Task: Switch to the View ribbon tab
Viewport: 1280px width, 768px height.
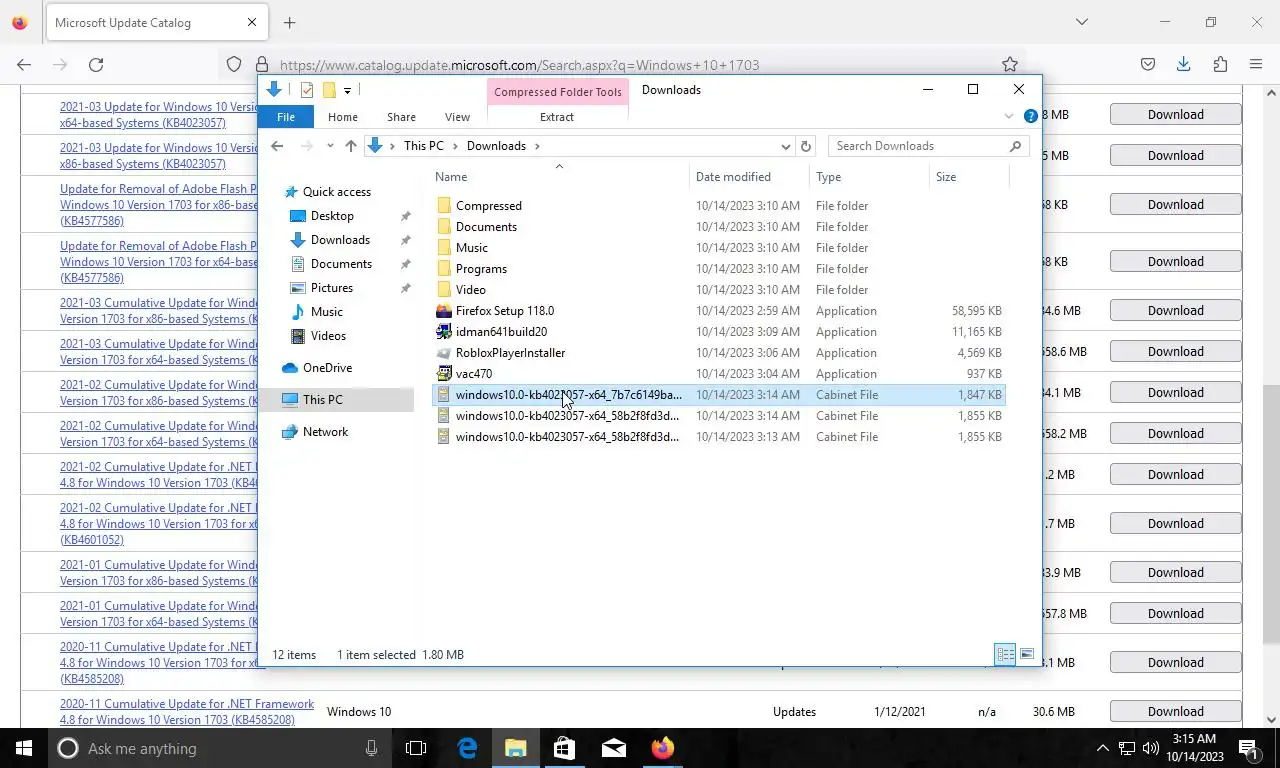Action: [x=457, y=117]
